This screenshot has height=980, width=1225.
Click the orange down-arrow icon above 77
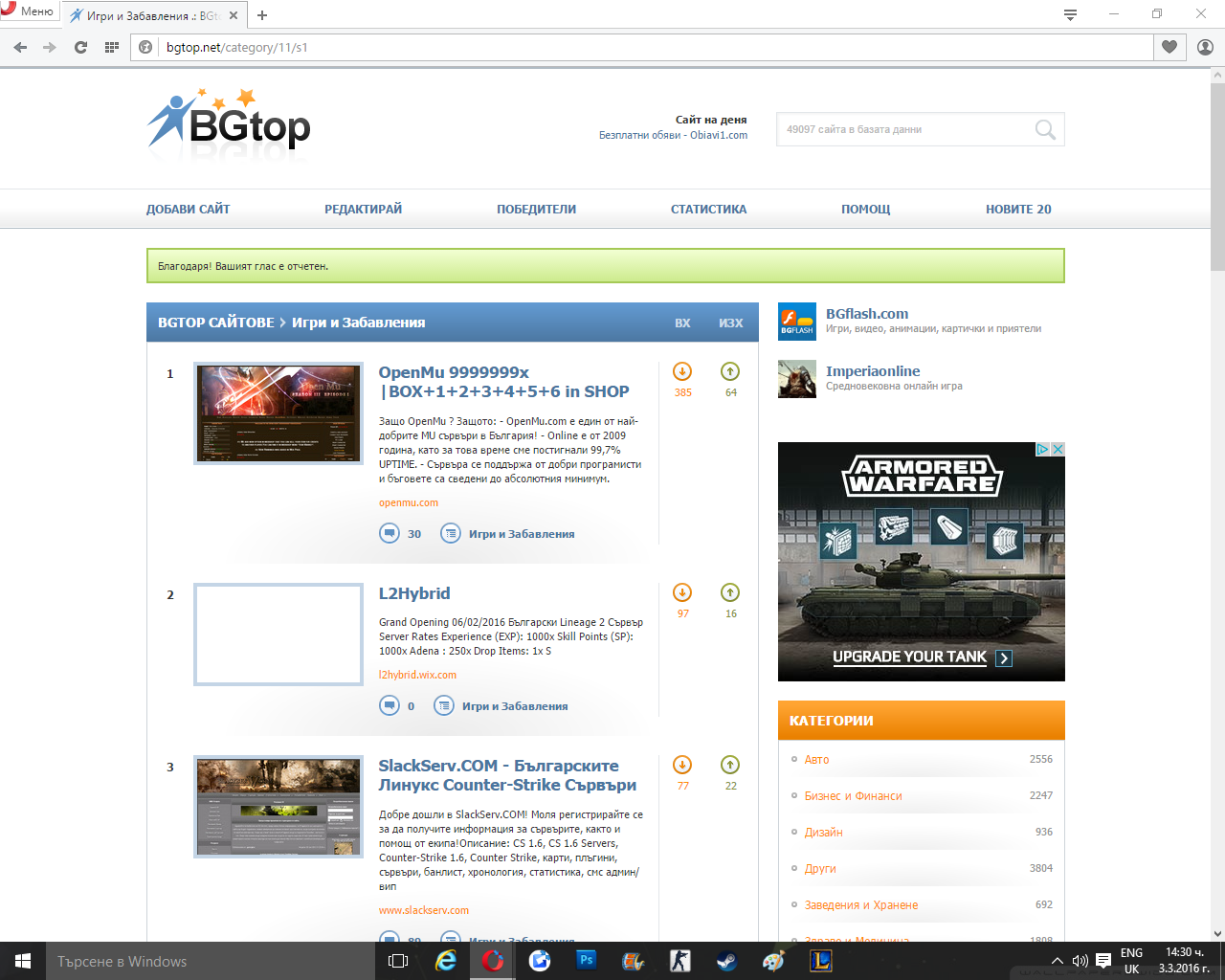tap(682, 765)
